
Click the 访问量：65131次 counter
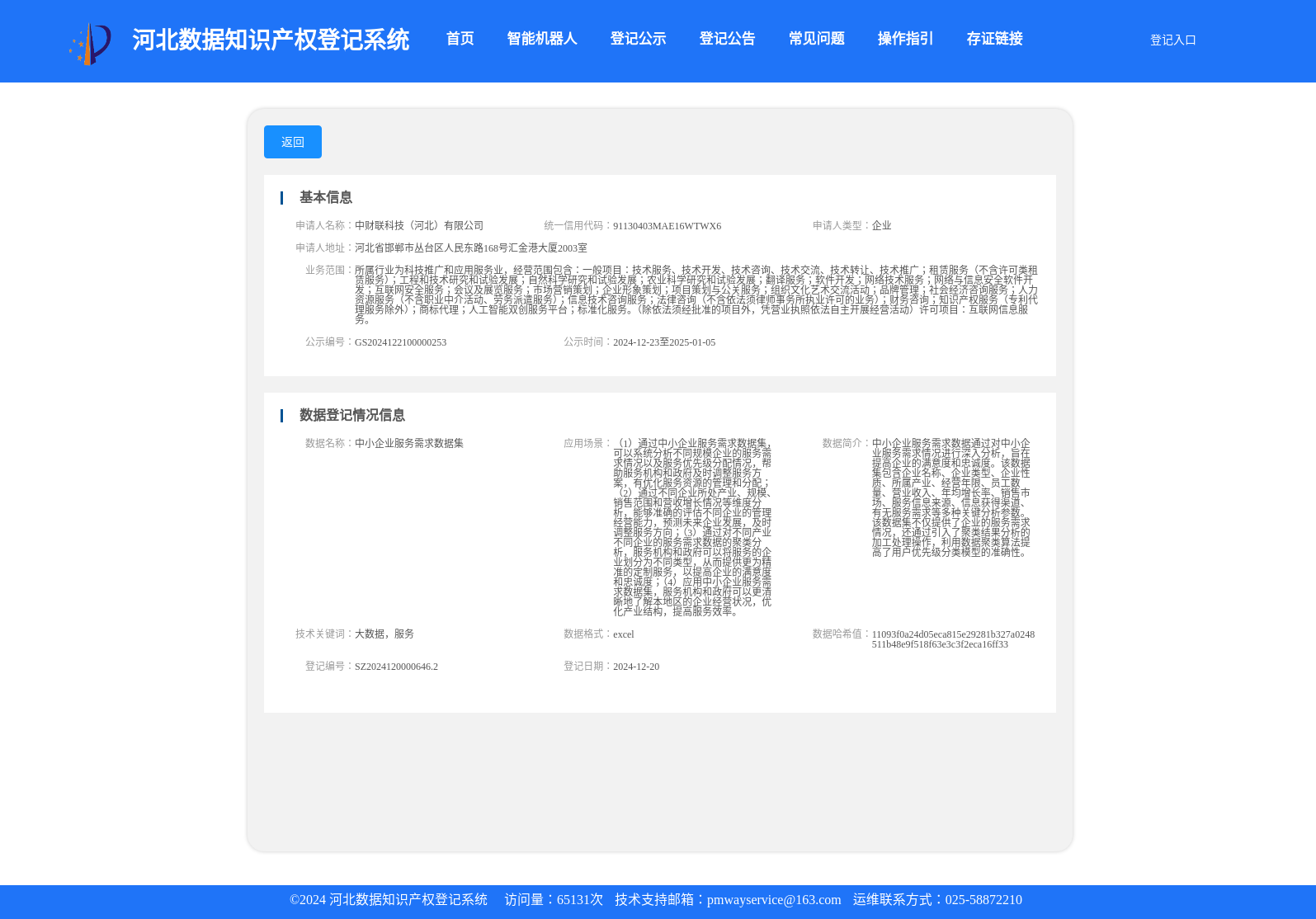coord(554,900)
